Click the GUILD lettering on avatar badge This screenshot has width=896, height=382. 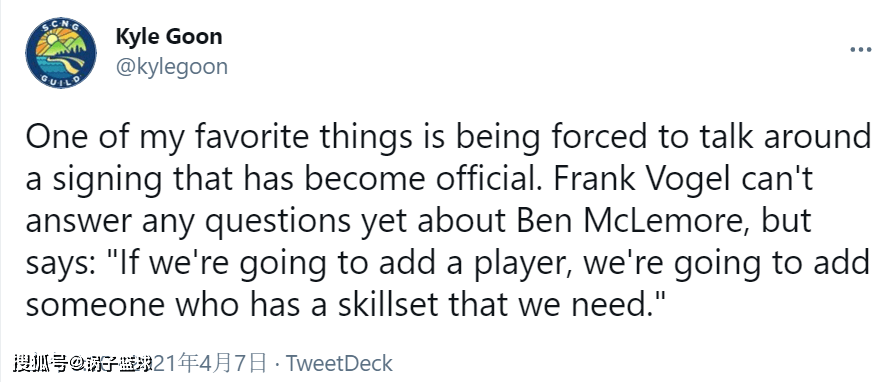coord(61,80)
